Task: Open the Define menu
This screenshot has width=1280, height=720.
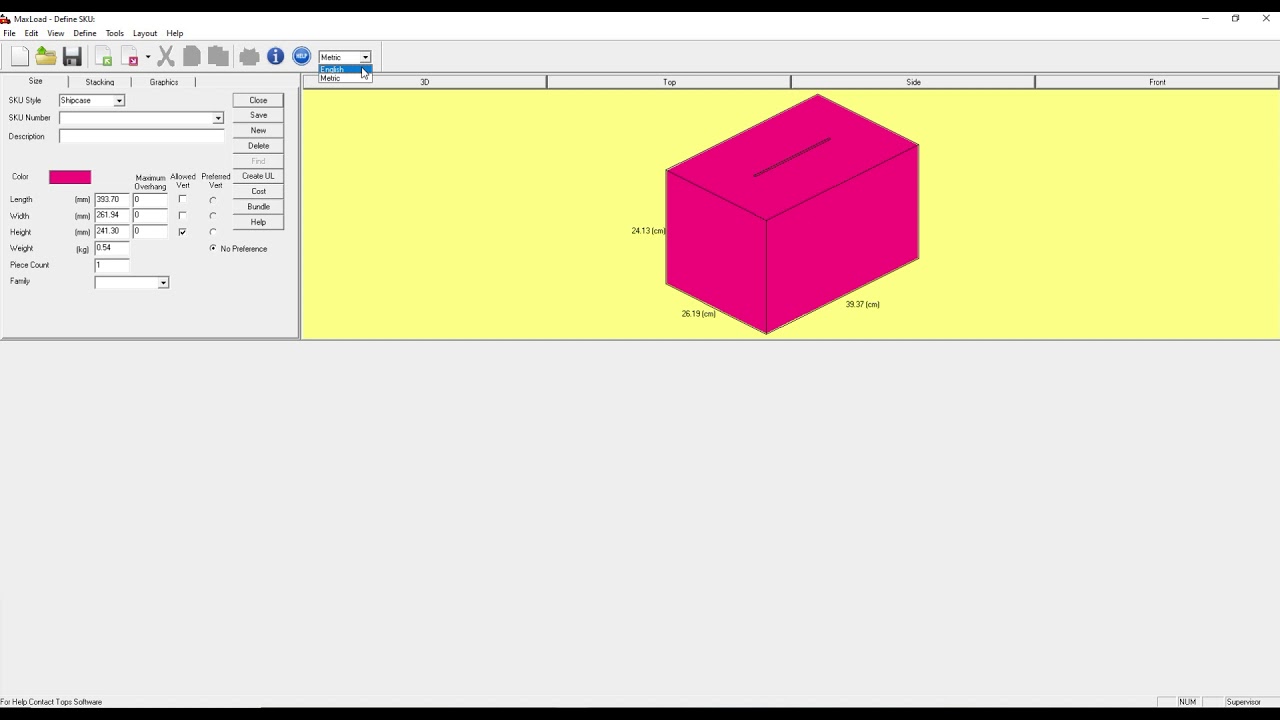Action: 85,33
